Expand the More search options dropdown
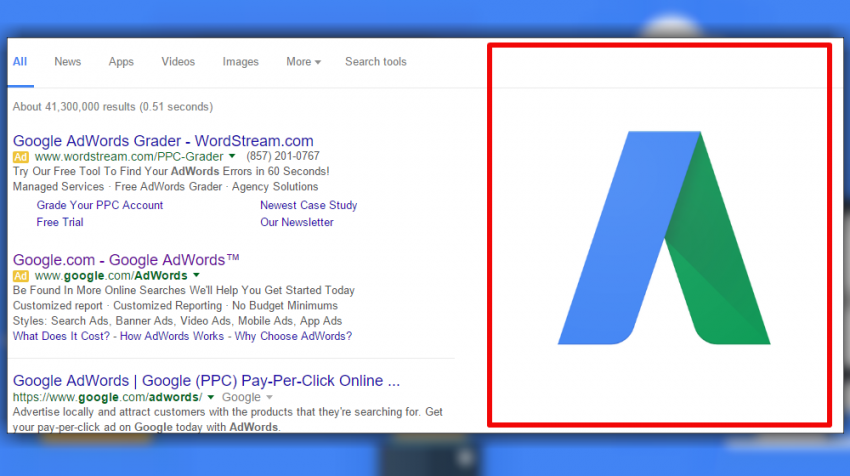This screenshot has width=850, height=476. coord(303,62)
